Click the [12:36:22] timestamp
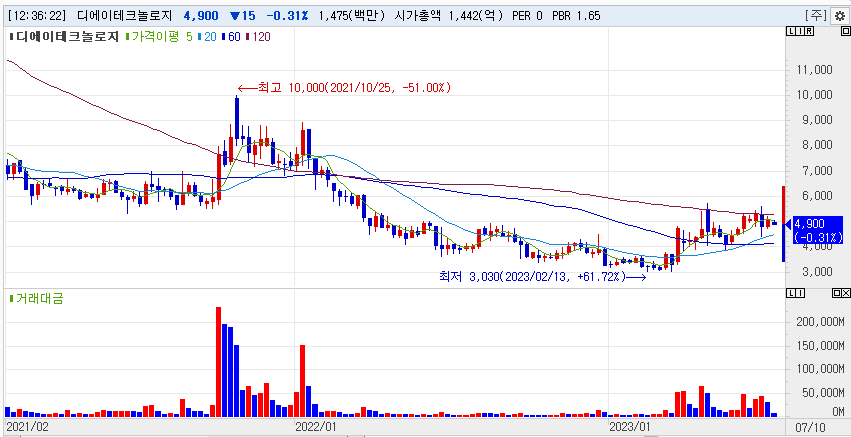 35,16
